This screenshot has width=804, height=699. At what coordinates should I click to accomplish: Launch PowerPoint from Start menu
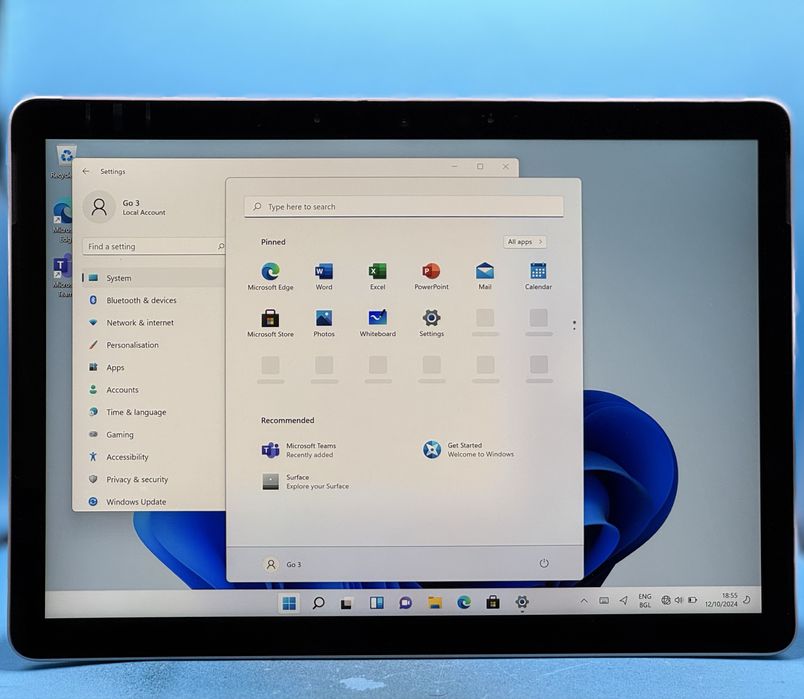tap(431, 276)
